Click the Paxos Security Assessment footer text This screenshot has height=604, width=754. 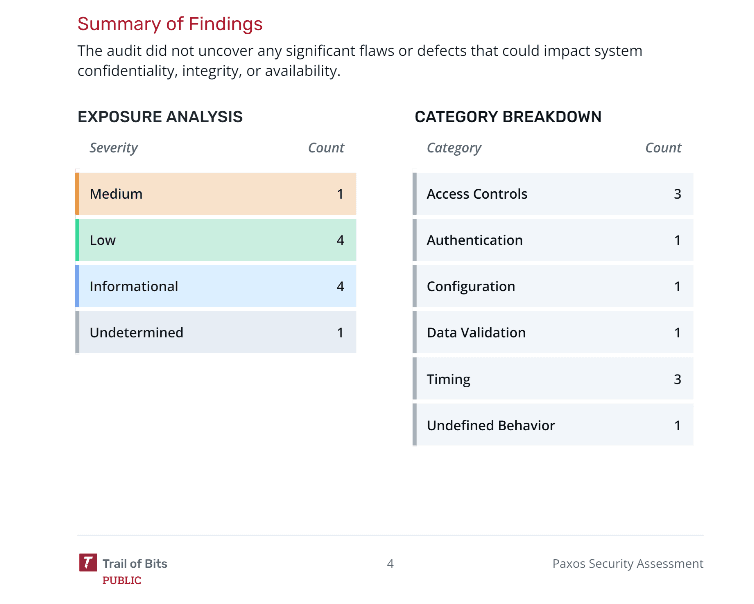[x=627, y=564]
